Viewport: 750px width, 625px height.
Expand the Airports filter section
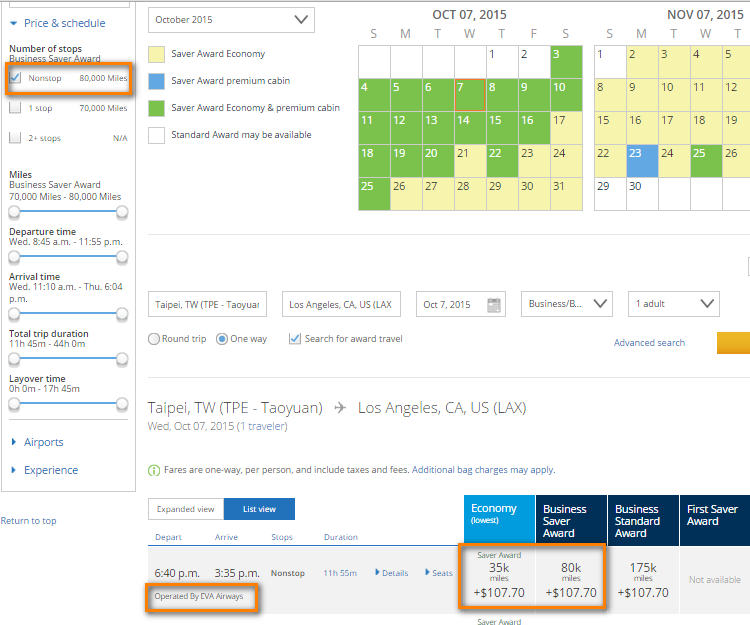pyautogui.click(x=43, y=442)
